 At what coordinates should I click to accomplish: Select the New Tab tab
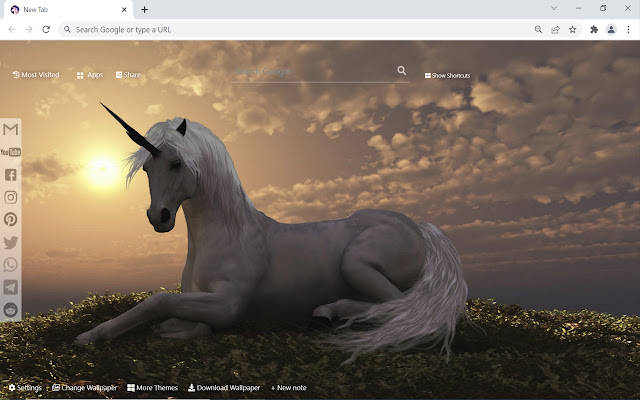click(x=69, y=9)
